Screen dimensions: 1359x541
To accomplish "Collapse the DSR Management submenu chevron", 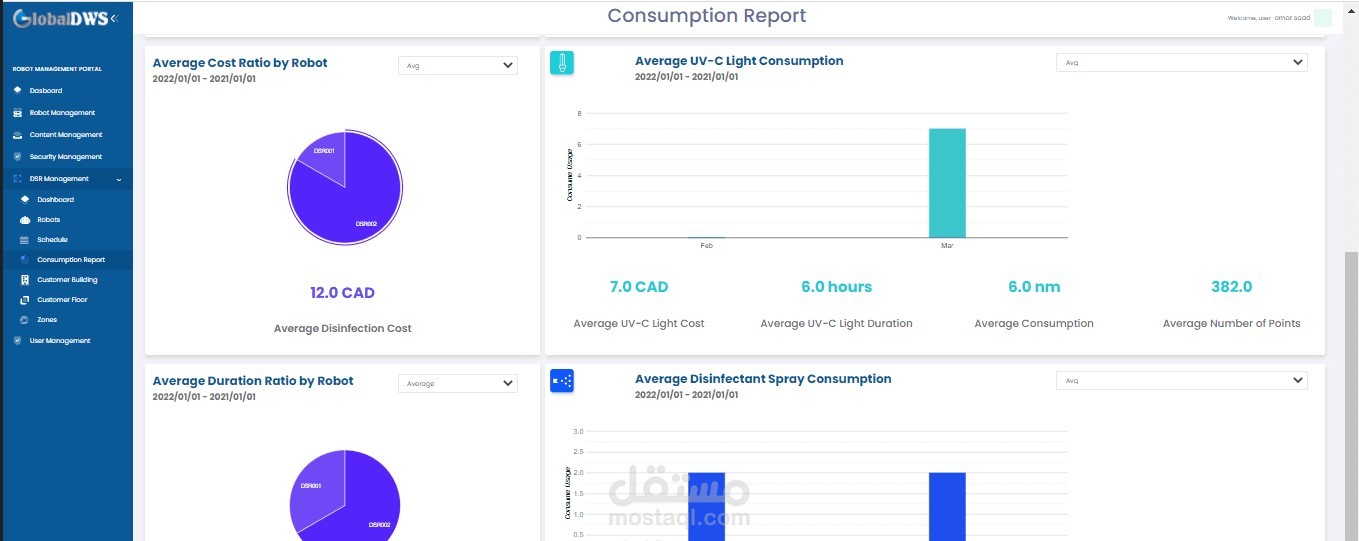I will (119, 179).
